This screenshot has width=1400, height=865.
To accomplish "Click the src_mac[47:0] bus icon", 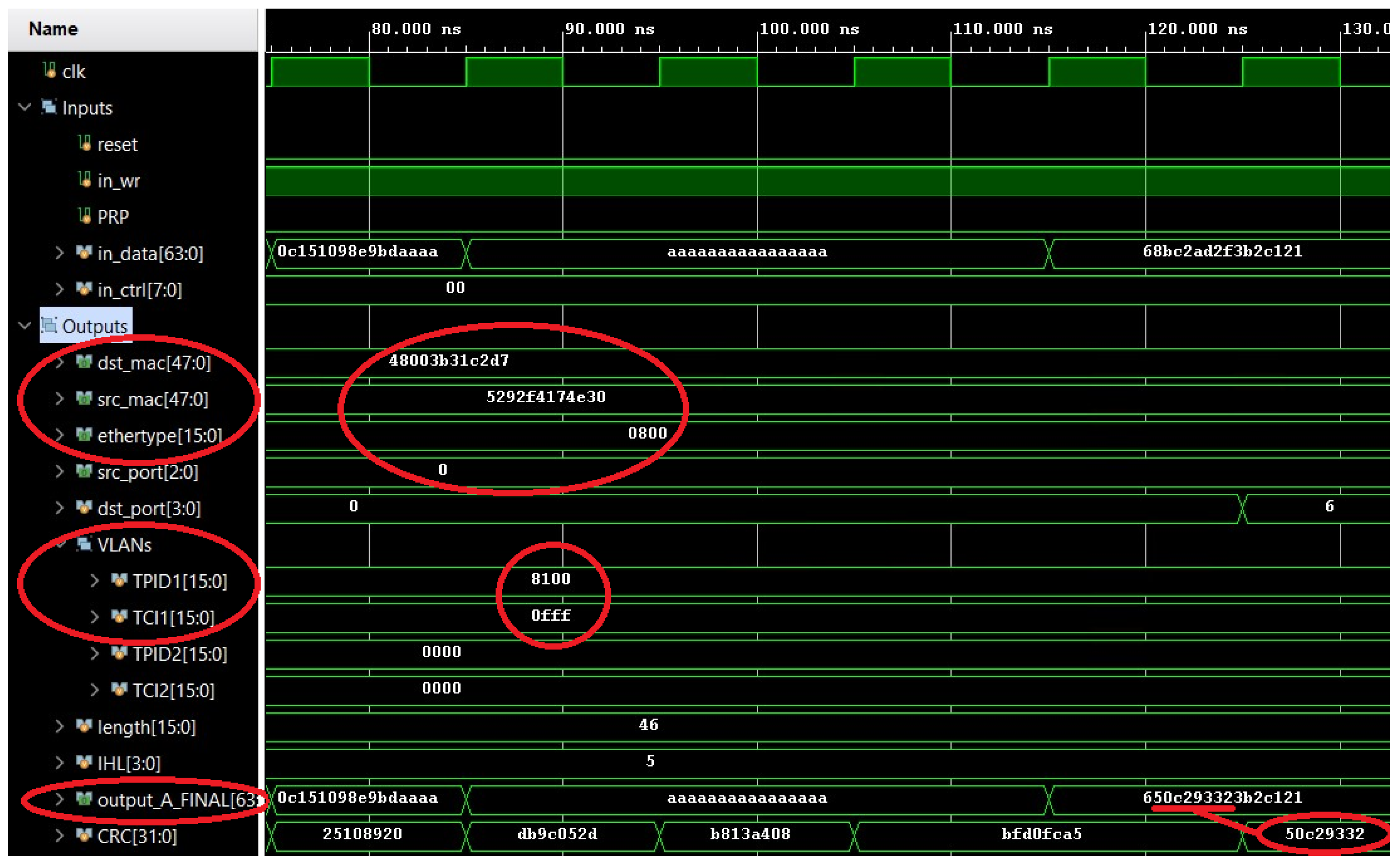I will 84,399.
